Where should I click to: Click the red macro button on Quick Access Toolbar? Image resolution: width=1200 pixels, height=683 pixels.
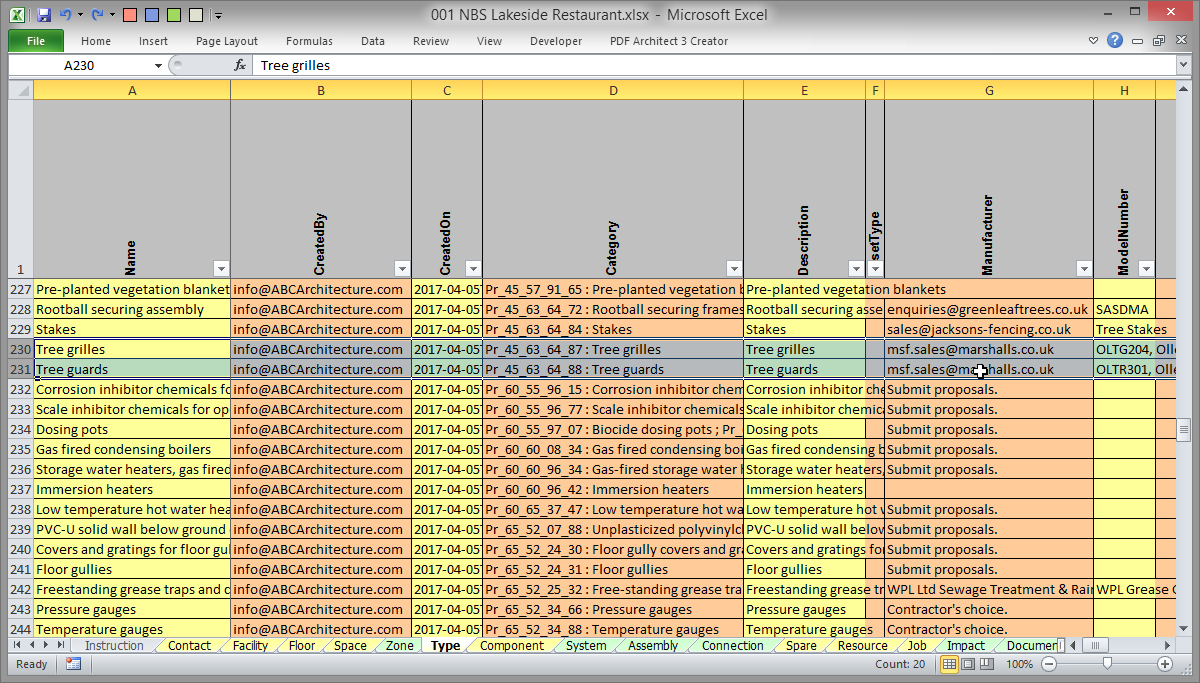click(x=129, y=14)
